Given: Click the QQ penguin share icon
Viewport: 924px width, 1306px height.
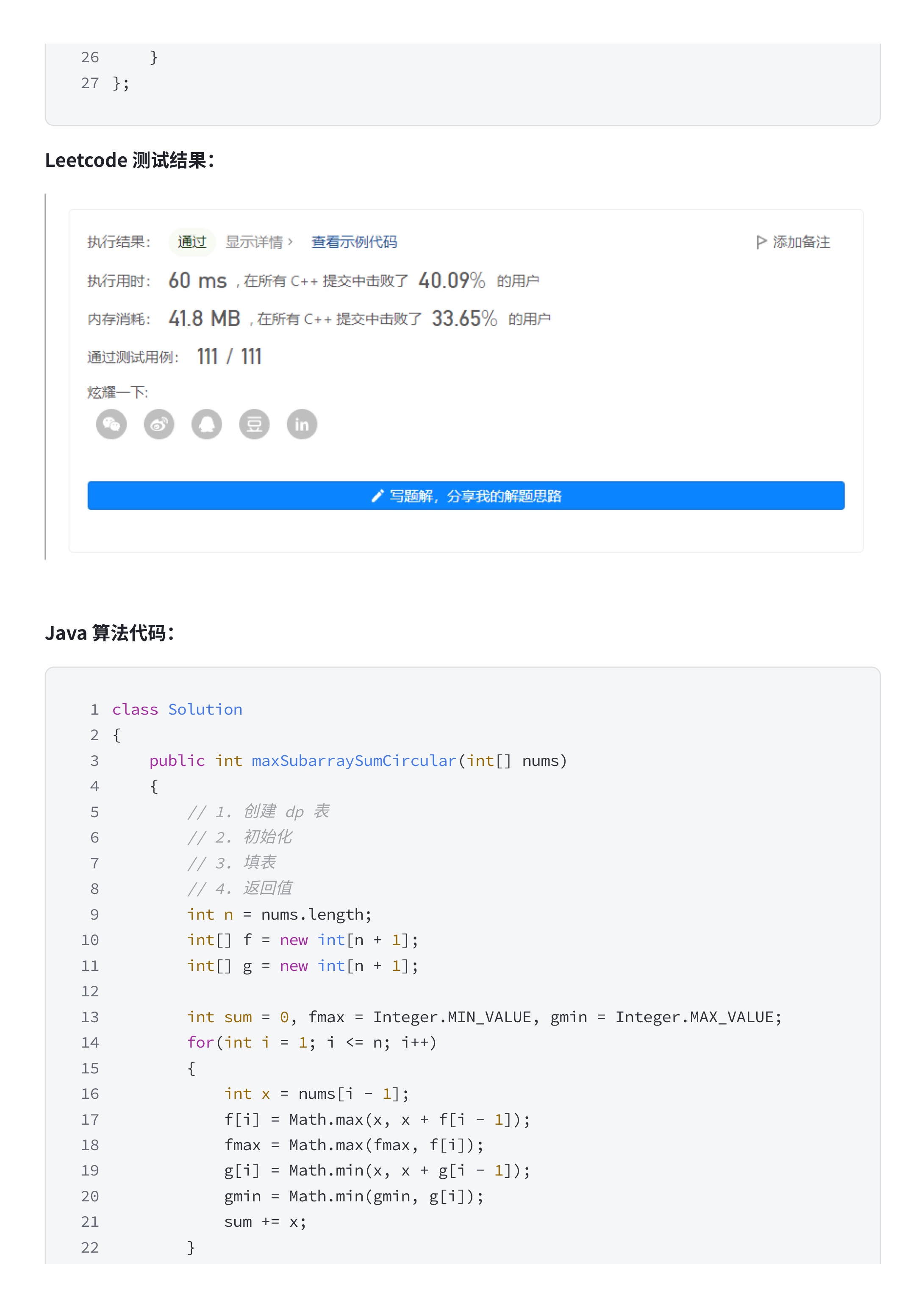Looking at the screenshot, I should pos(207,424).
